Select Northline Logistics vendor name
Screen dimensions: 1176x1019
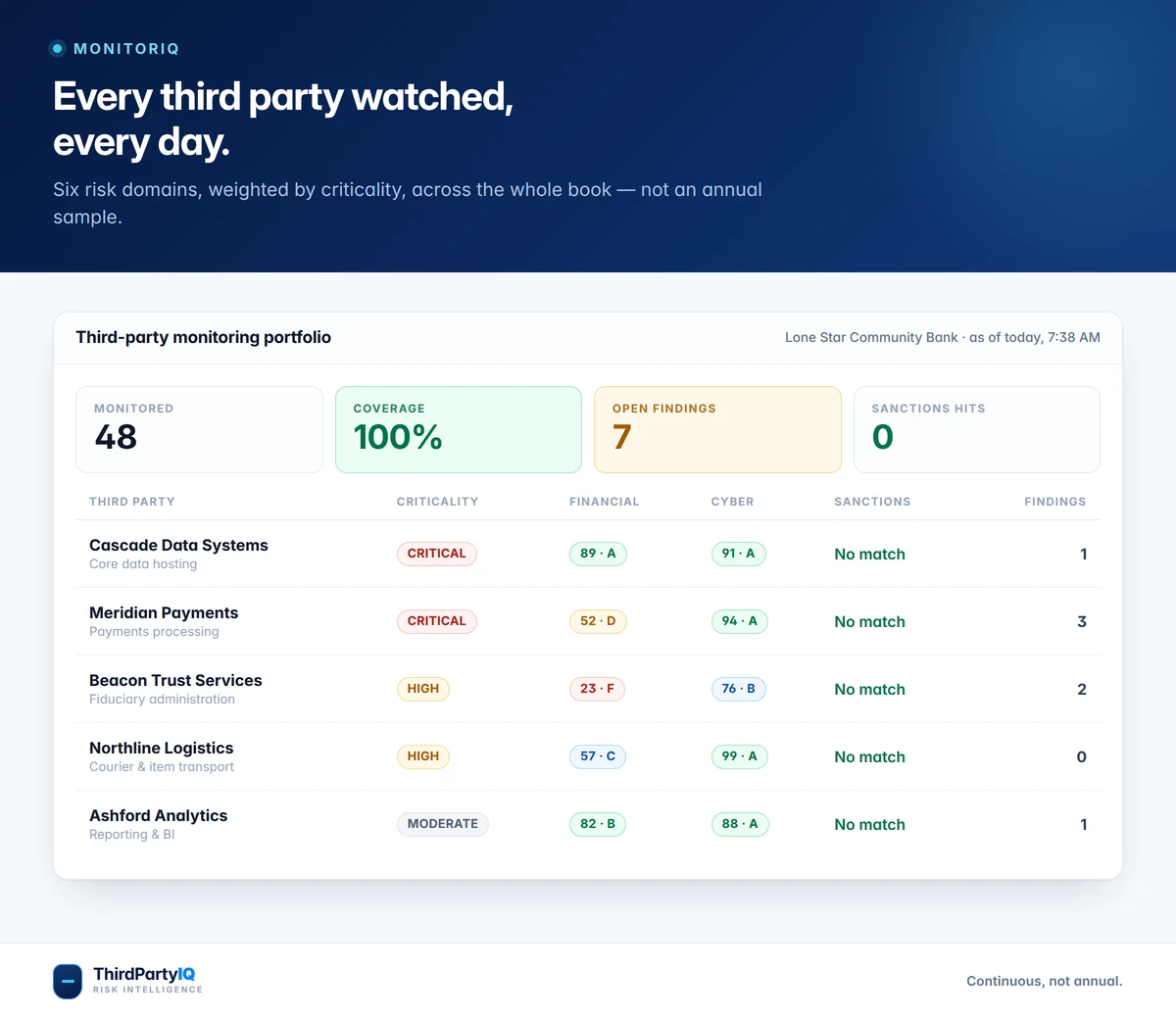(x=162, y=748)
